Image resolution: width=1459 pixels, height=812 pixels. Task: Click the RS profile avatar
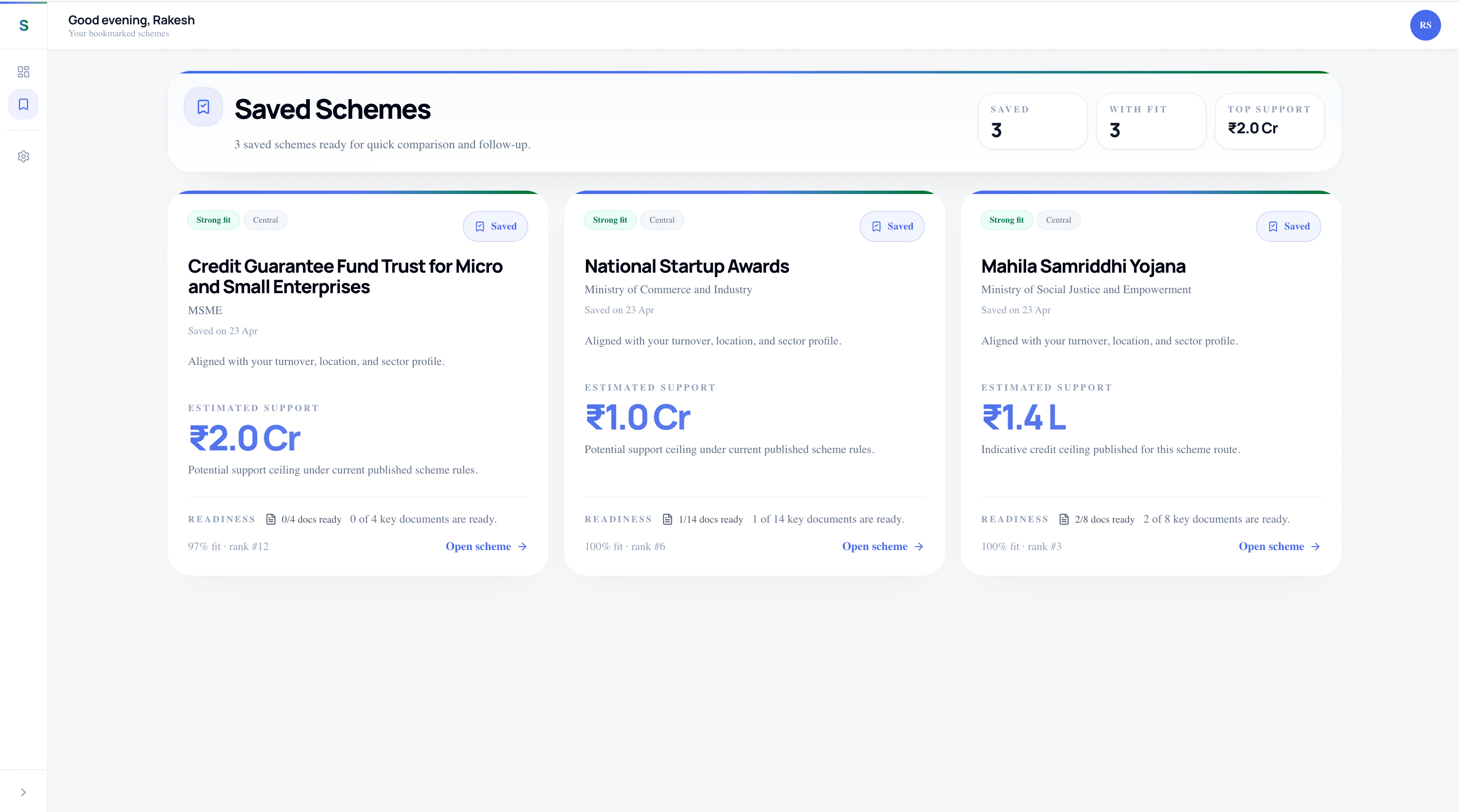[x=1424, y=26]
